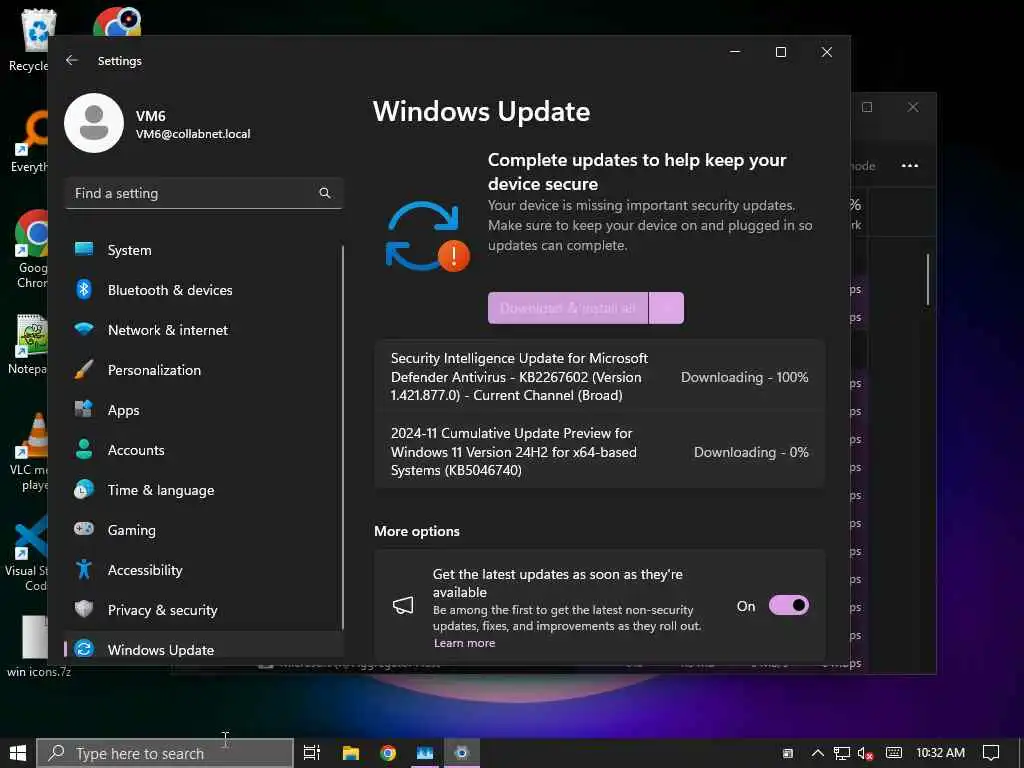Click the megaphone icon for latest updates
The image size is (1024, 768).
click(403, 605)
